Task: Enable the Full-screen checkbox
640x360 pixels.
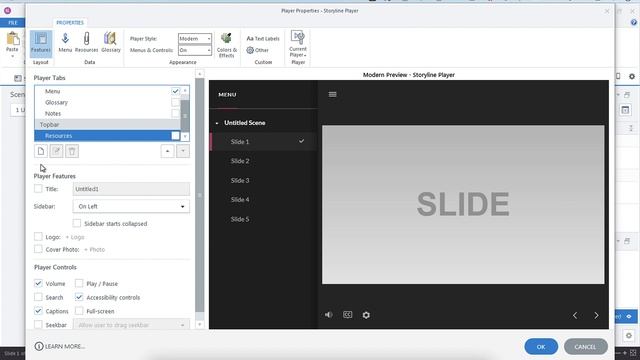Action: (79, 311)
